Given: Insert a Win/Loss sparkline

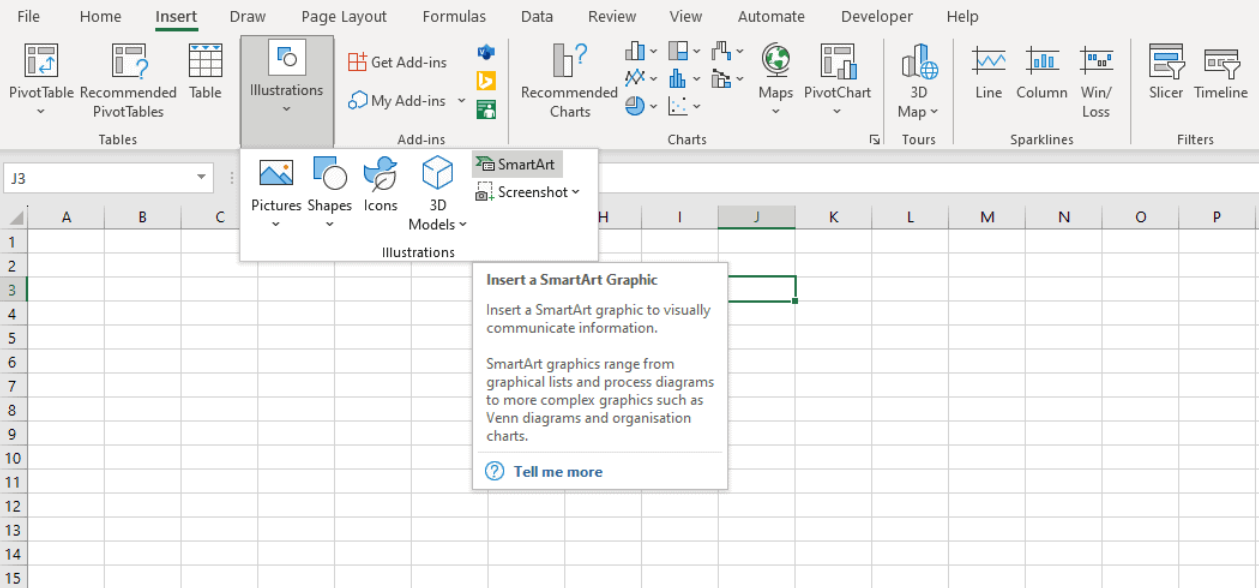Looking at the screenshot, I should 1096,80.
